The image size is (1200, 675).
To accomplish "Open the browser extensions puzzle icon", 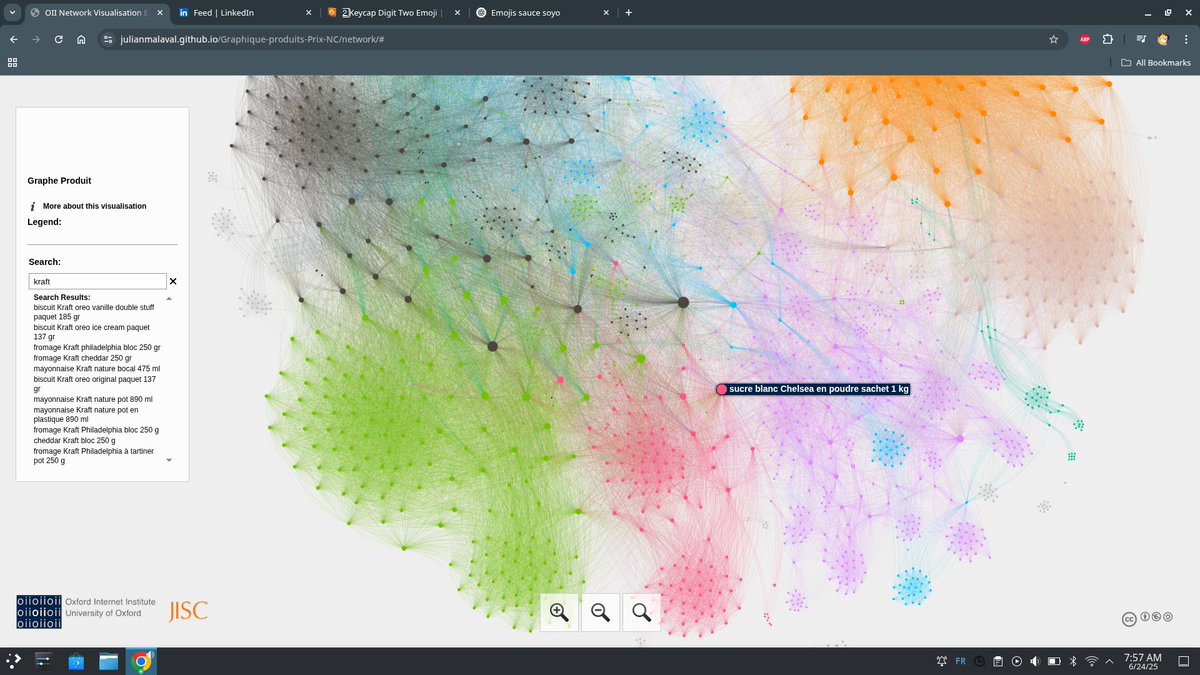I will [1108, 39].
